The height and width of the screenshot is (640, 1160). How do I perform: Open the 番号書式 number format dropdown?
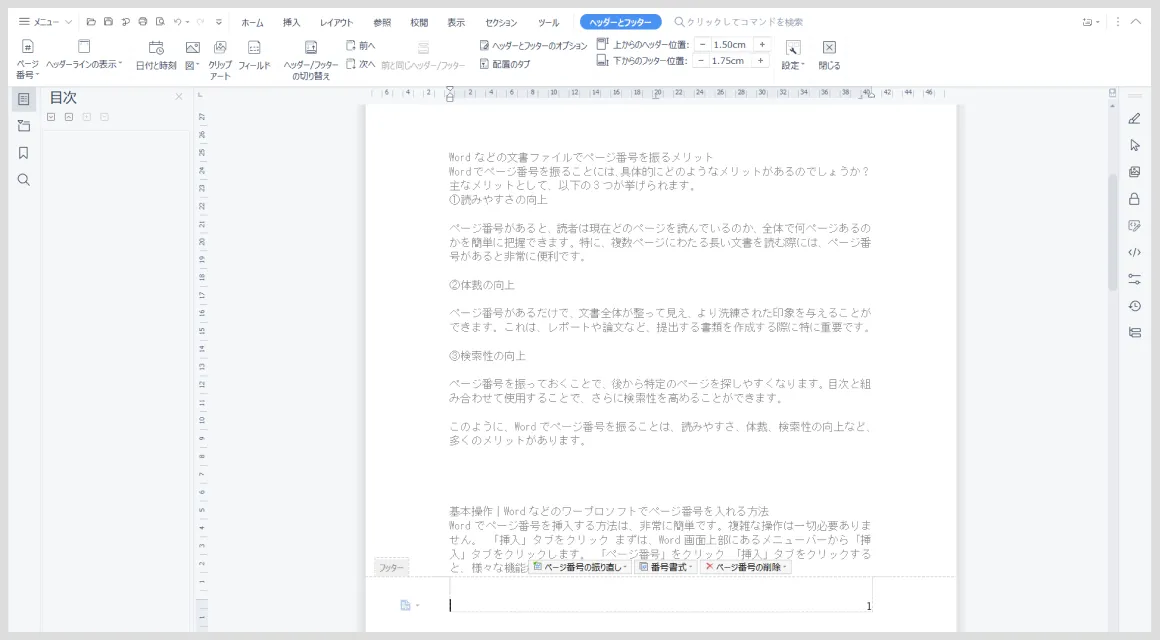[666, 567]
